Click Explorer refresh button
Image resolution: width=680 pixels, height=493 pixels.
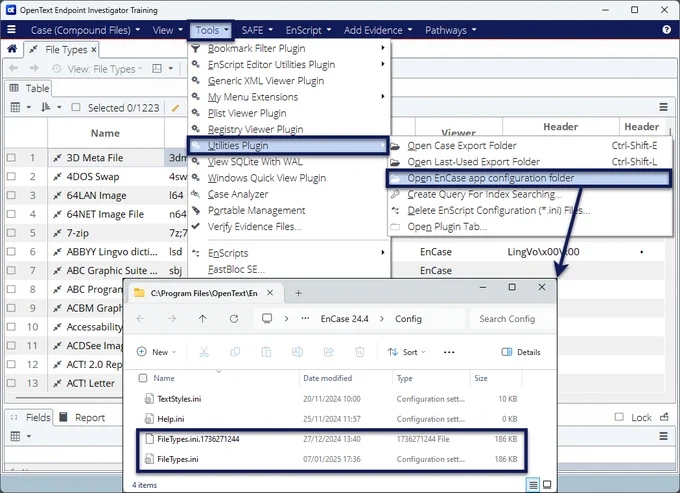click(x=234, y=319)
